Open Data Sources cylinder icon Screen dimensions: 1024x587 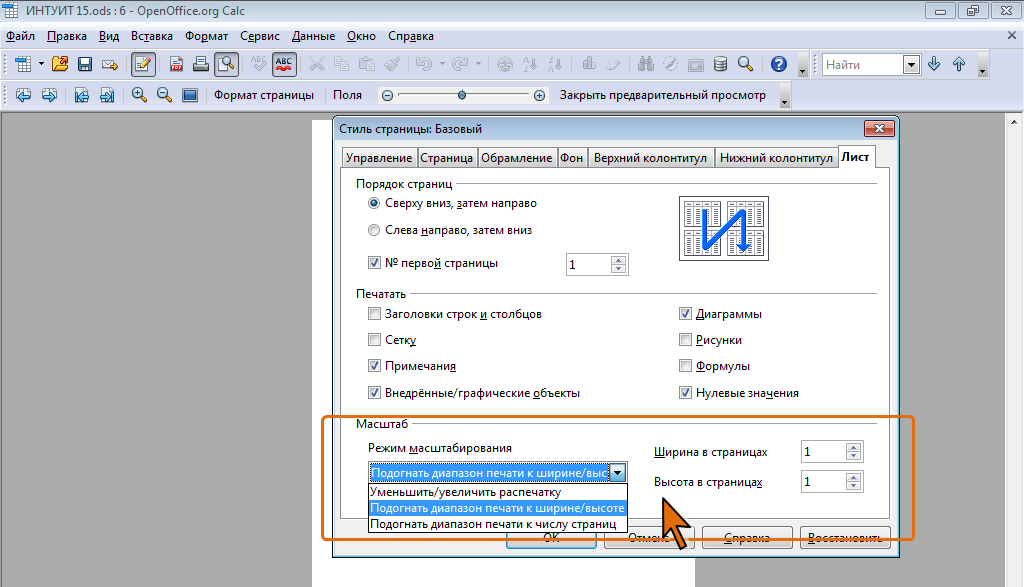[720, 64]
